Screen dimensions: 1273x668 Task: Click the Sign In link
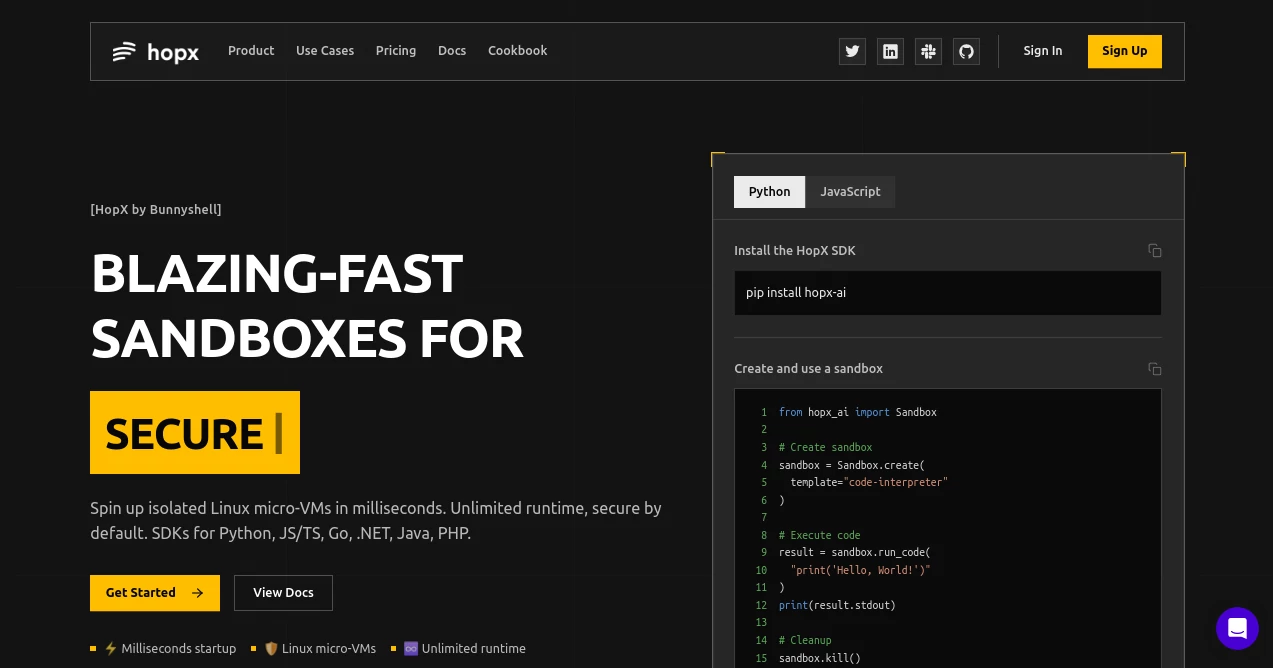(x=1043, y=51)
